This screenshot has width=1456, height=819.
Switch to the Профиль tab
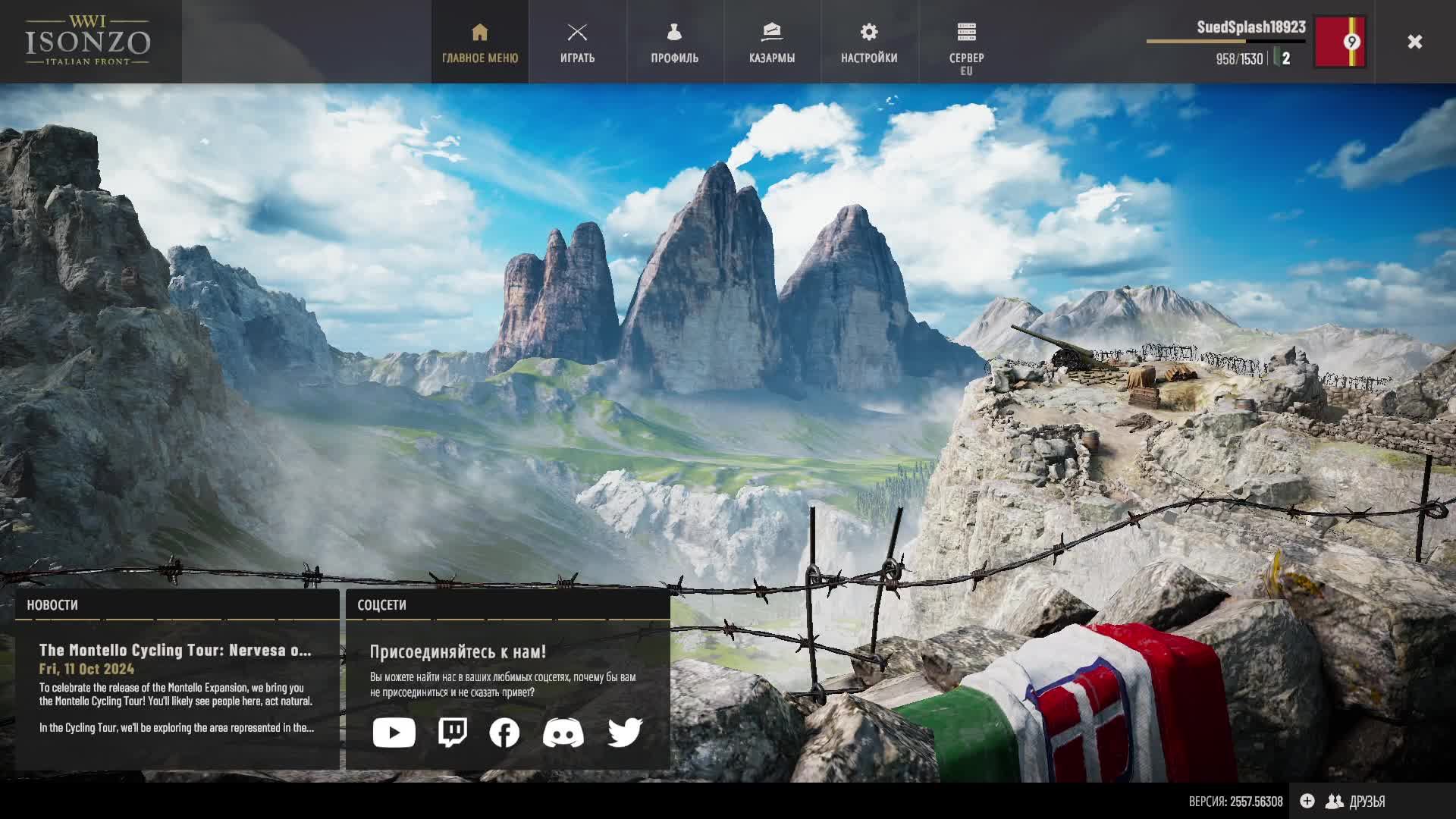pyautogui.click(x=674, y=42)
